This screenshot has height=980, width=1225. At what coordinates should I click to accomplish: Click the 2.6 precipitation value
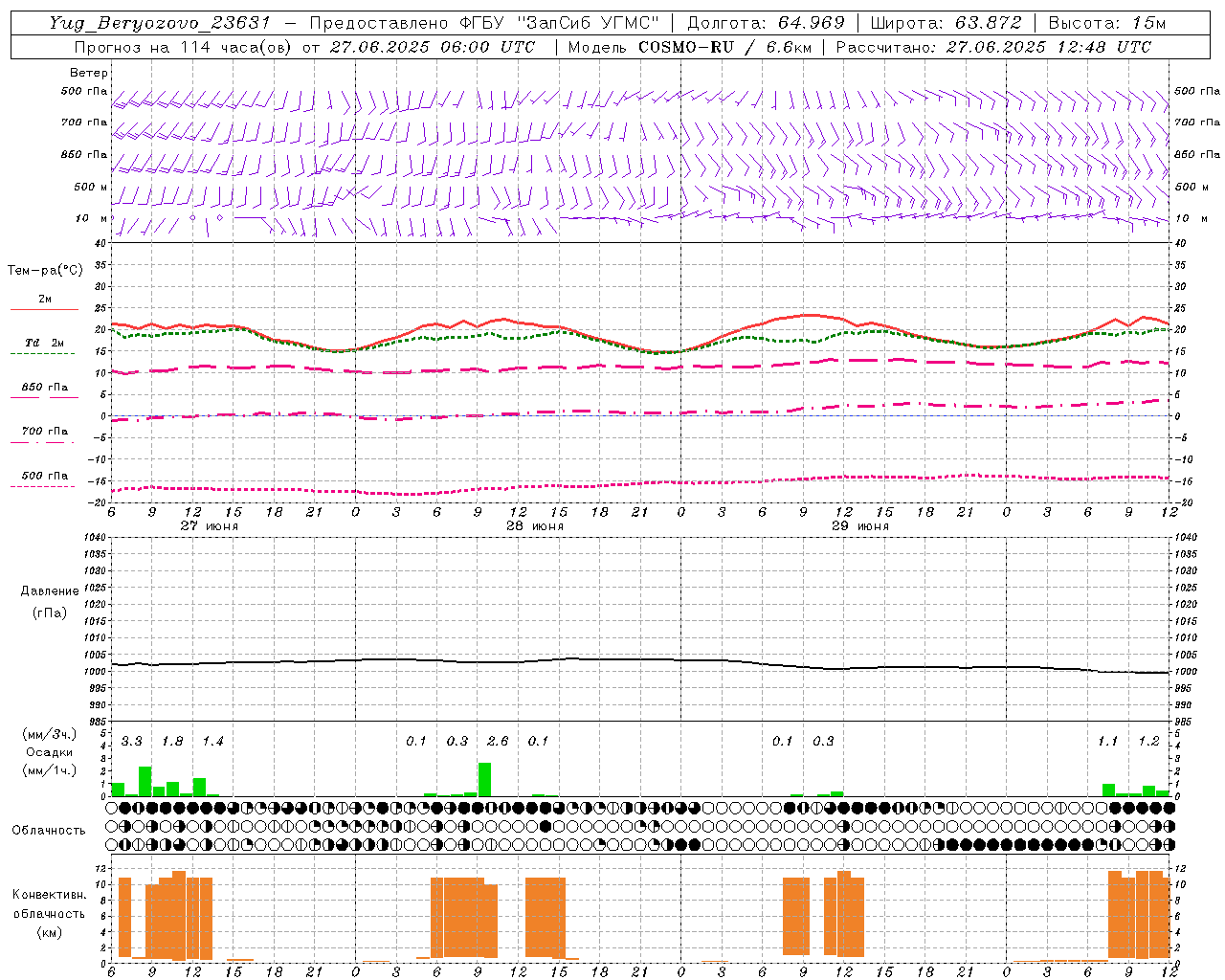coord(498,742)
